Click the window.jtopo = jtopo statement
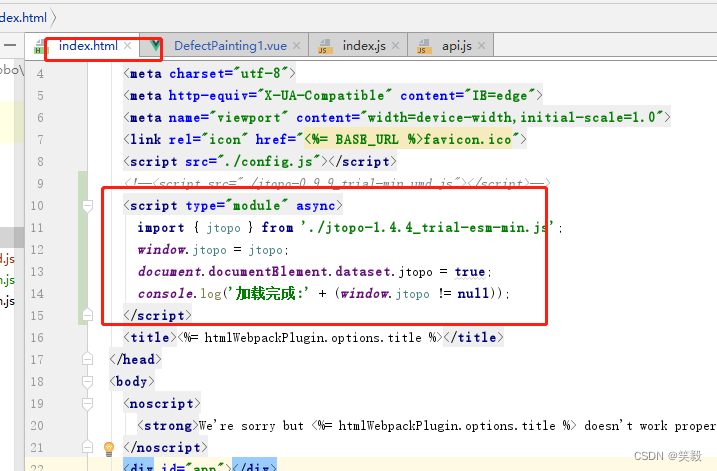The height and width of the screenshot is (471, 717). click(x=213, y=250)
